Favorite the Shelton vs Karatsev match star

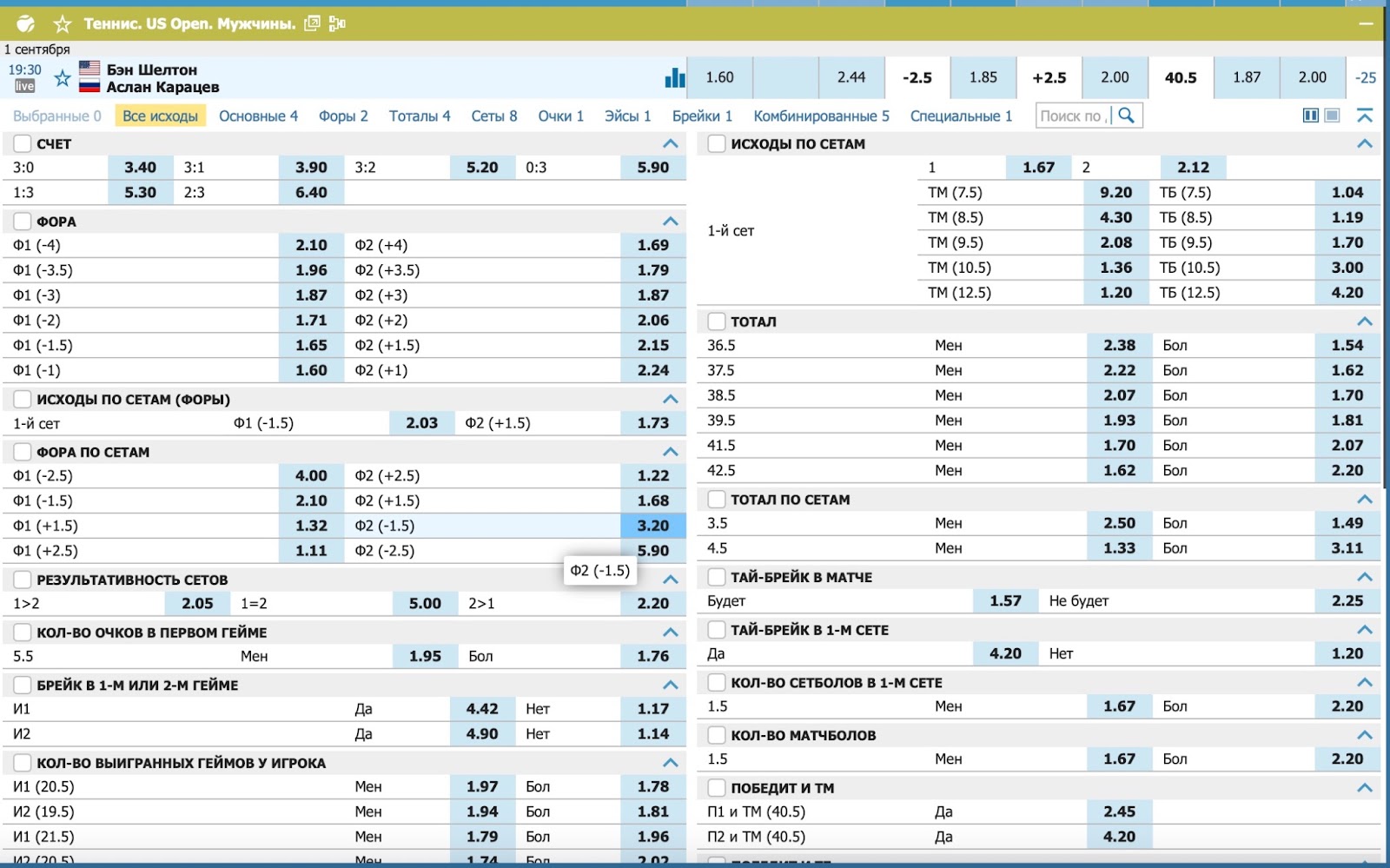click(x=63, y=78)
